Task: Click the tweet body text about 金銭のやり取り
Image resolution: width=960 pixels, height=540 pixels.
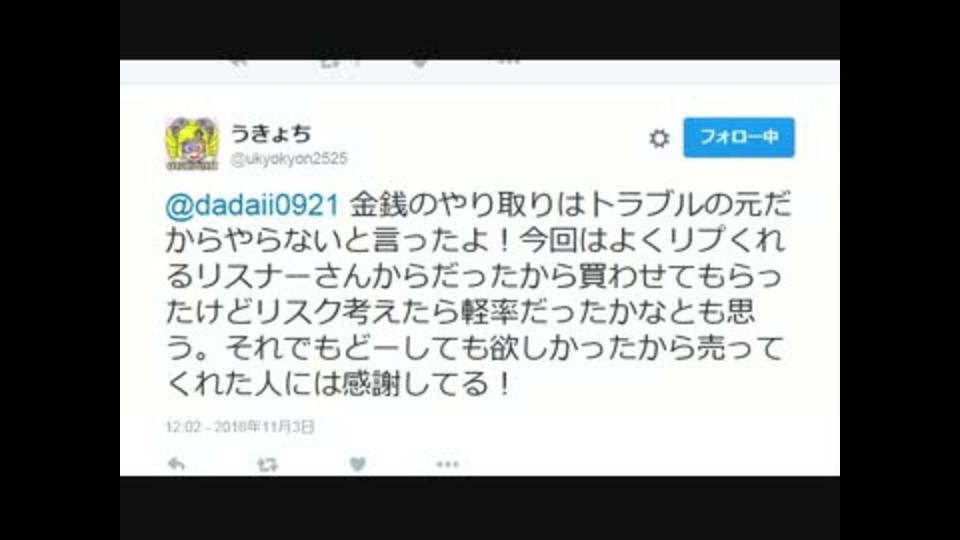Action: [x=478, y=294]
